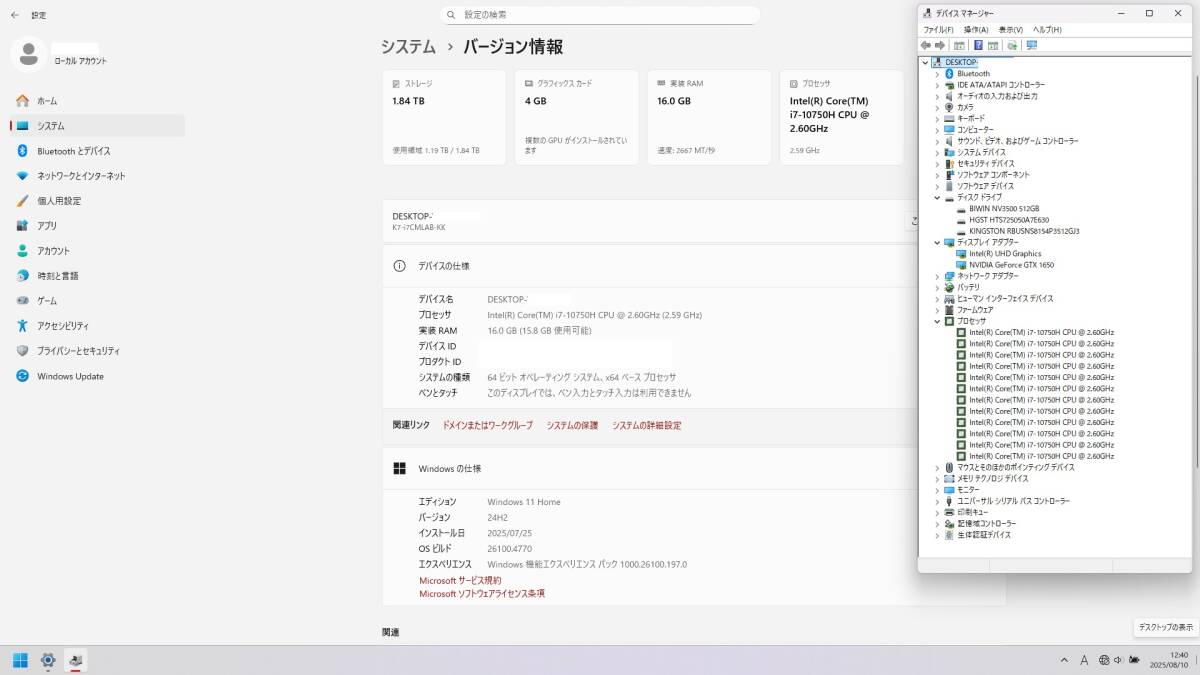Expand the IDE ATA/ATAPI コントローラー node
The width and height of the screenshot is (1200, 675).
[937, 85]
